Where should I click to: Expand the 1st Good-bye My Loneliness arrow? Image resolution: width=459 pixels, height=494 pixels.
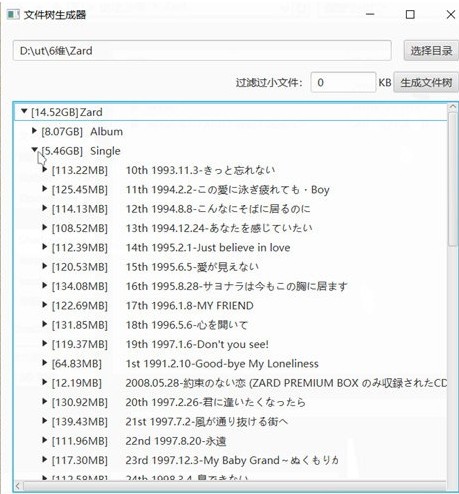(44, 363)
